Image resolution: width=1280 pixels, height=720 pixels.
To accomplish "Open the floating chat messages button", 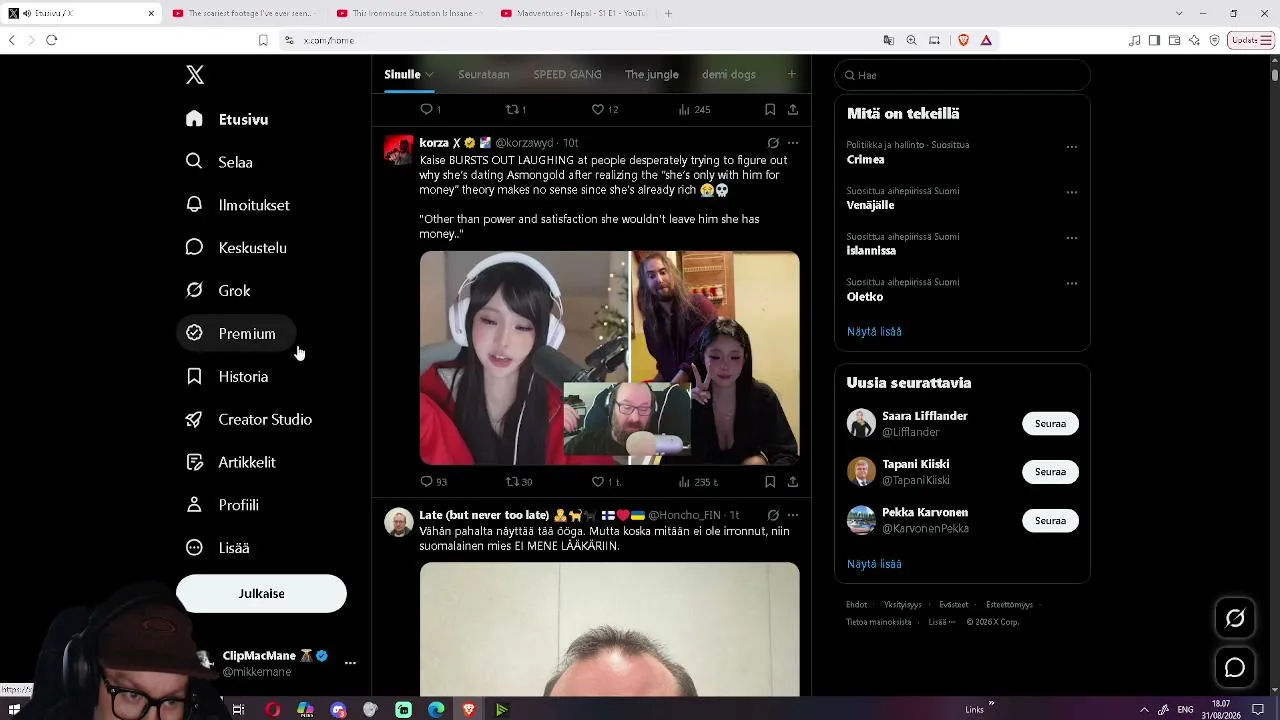I will [x=1235, y=667].
